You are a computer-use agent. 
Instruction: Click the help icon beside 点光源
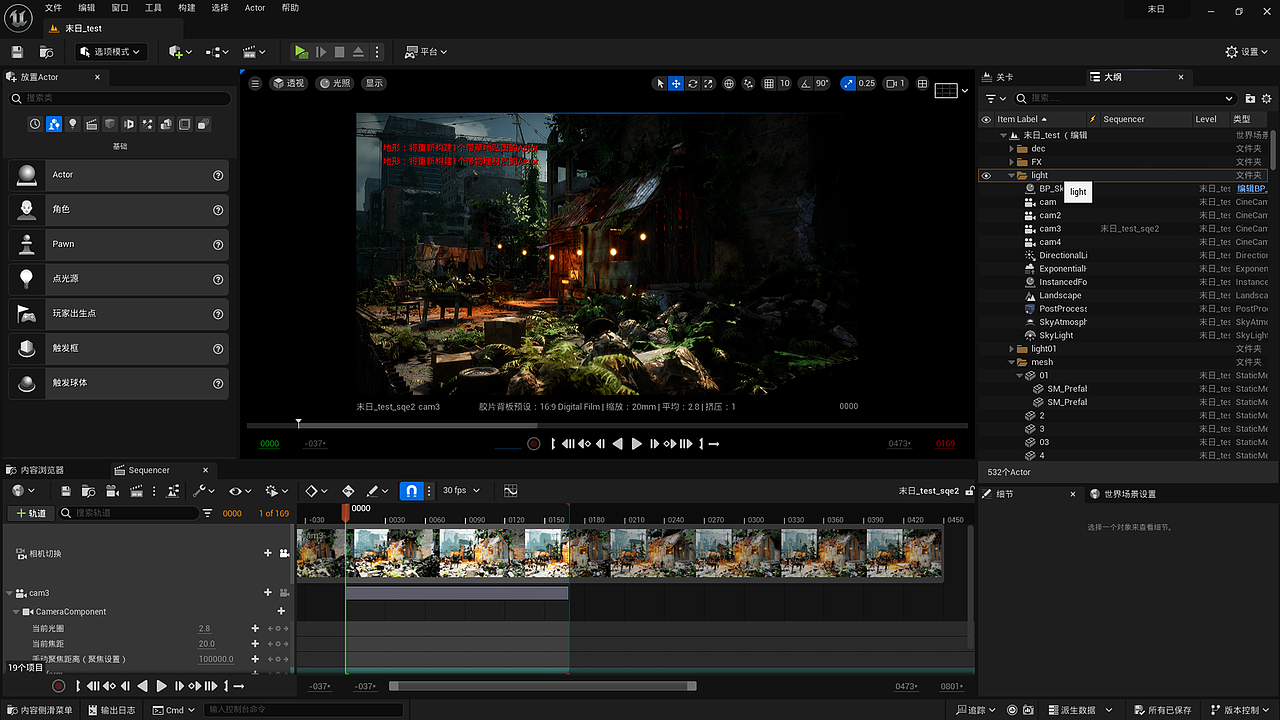(x=218, y=279)
